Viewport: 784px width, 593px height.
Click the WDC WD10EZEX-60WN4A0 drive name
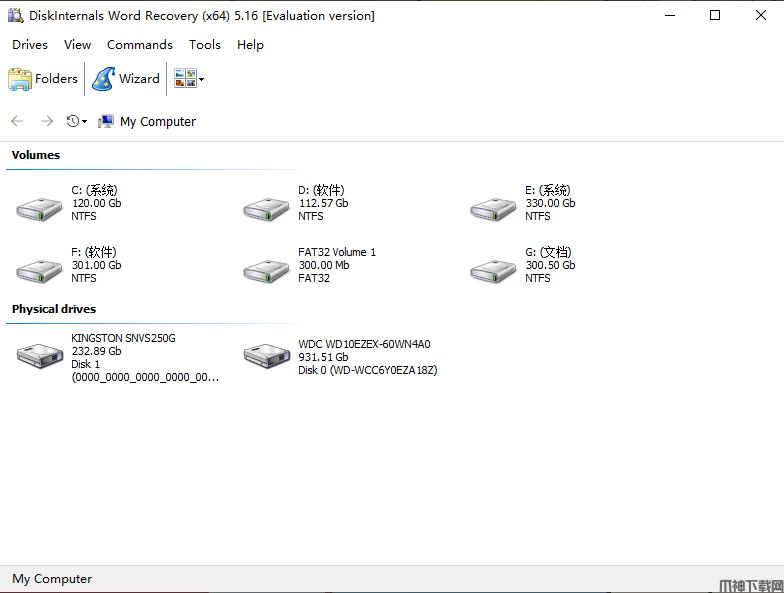coord(364,344)
